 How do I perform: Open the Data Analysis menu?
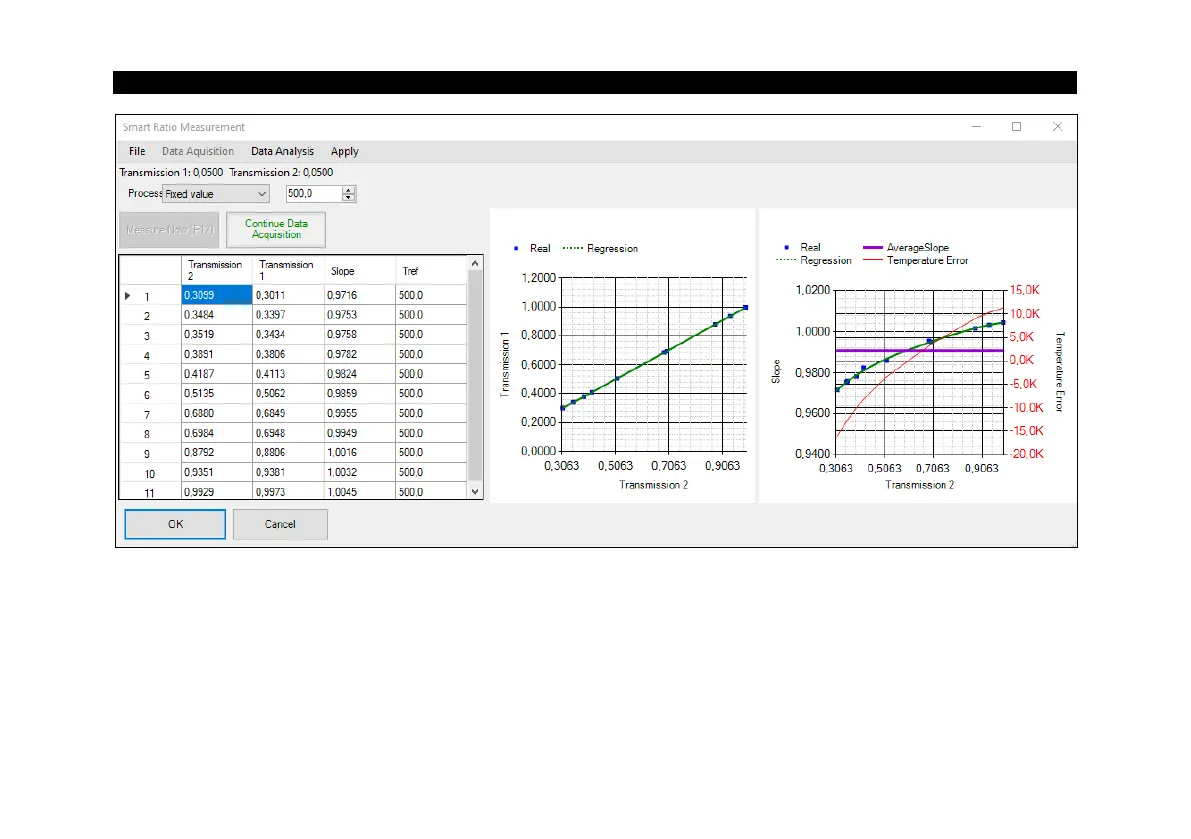pyautogui.click(x=282, y=151)
